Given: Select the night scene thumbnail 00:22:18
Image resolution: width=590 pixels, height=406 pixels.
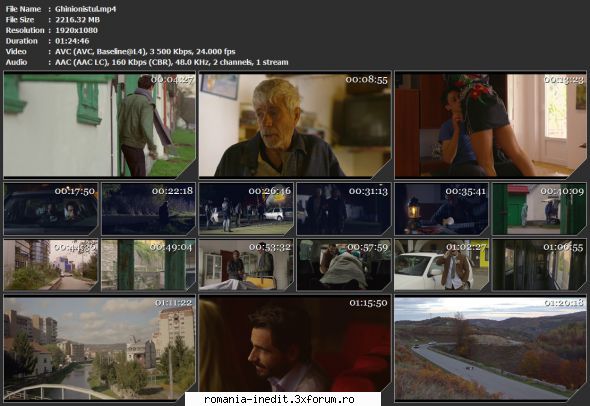Looking at the screenshot, I should (x=149, y=209).
